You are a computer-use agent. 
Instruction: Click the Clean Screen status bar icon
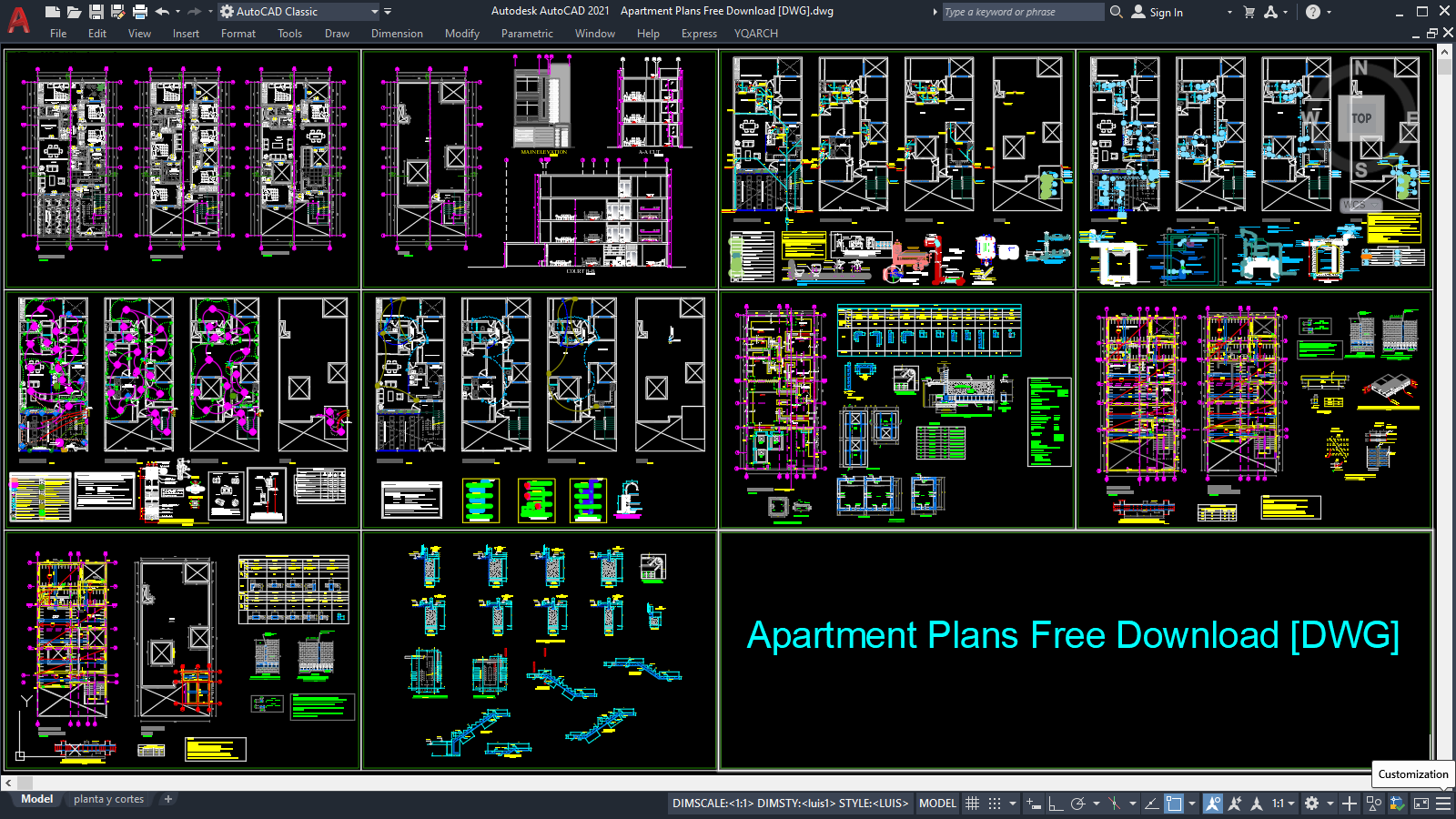point(1421,804)
